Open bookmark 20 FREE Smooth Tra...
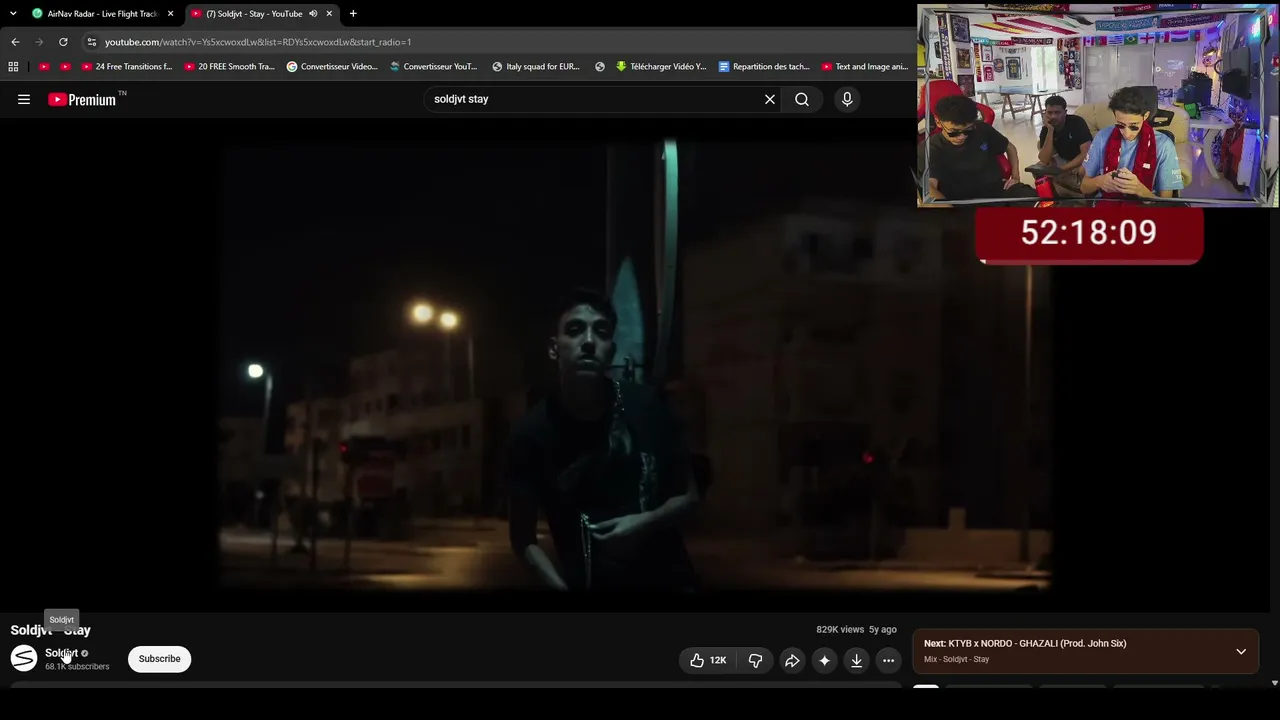Viewport: 1280px width, 720px height. (x=229, y=67)
